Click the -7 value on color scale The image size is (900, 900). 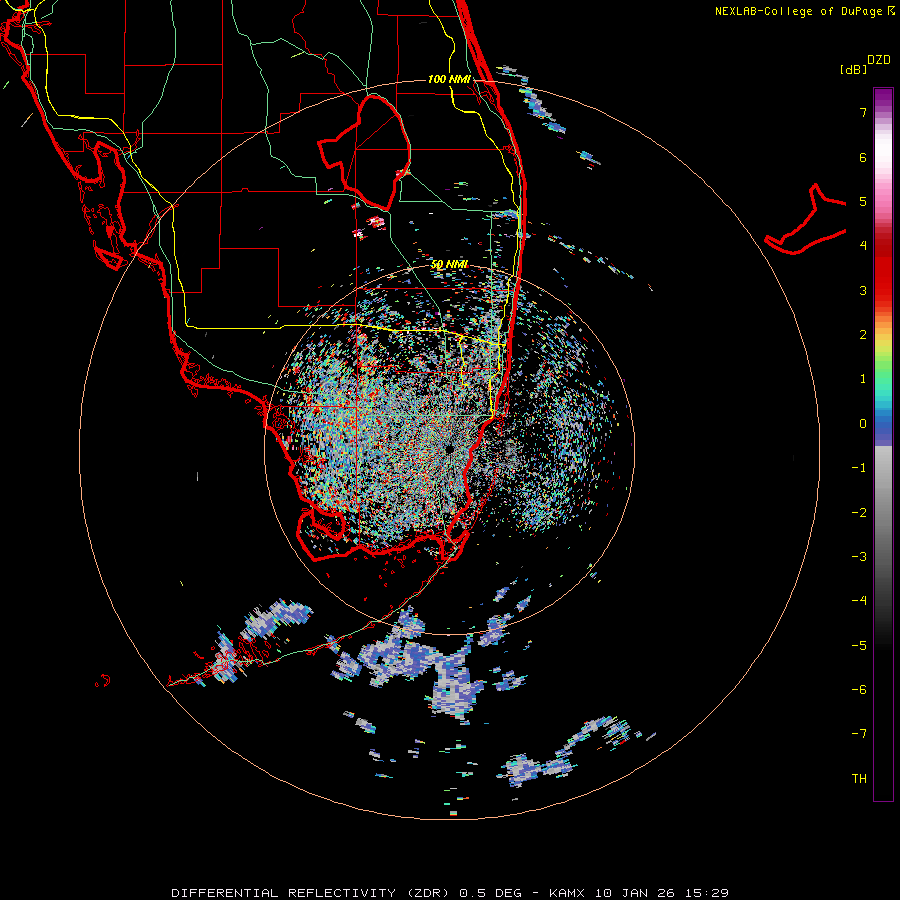point(859,734)
